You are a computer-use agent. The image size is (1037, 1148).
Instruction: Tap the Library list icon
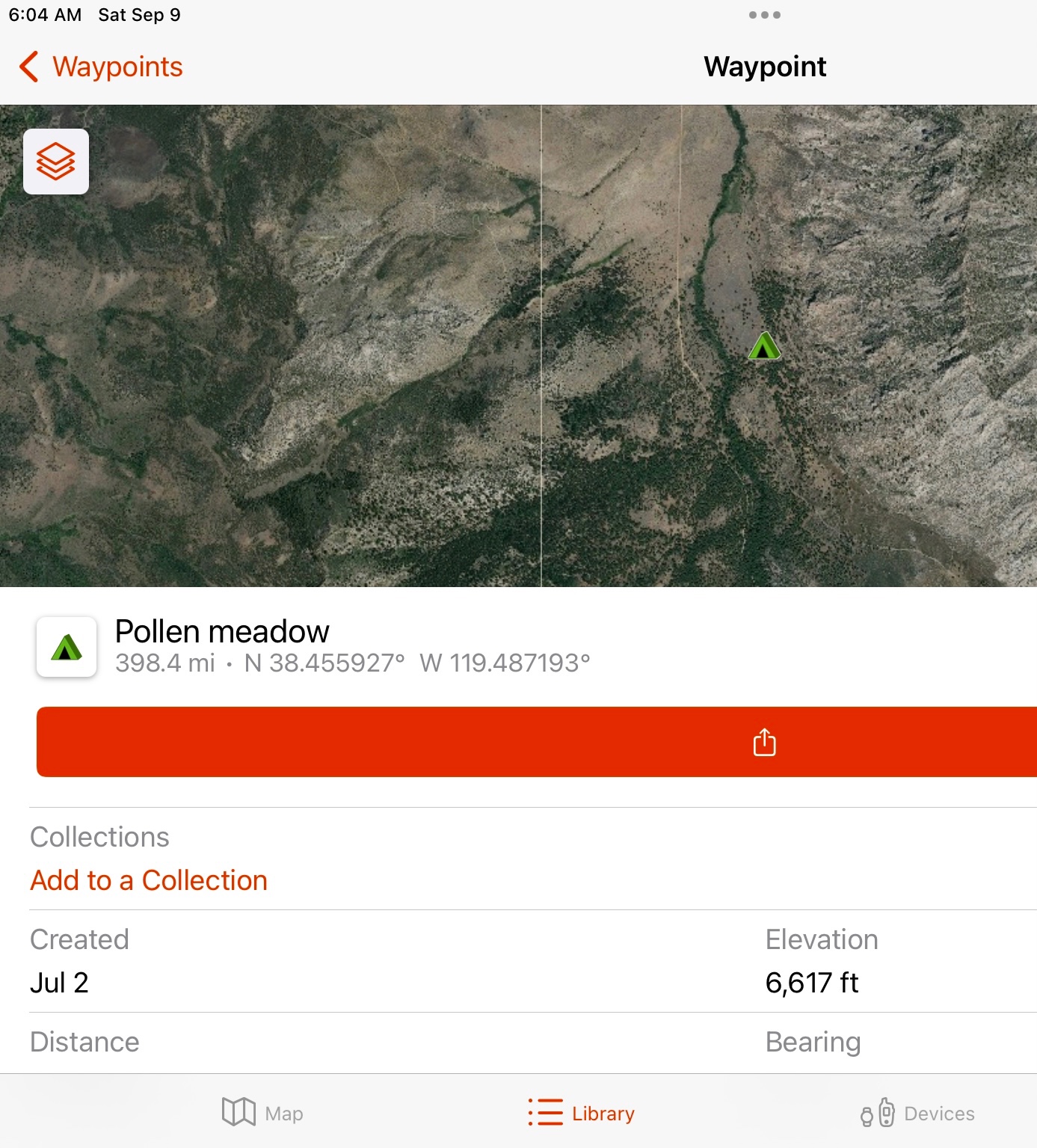pos(546,1112)
